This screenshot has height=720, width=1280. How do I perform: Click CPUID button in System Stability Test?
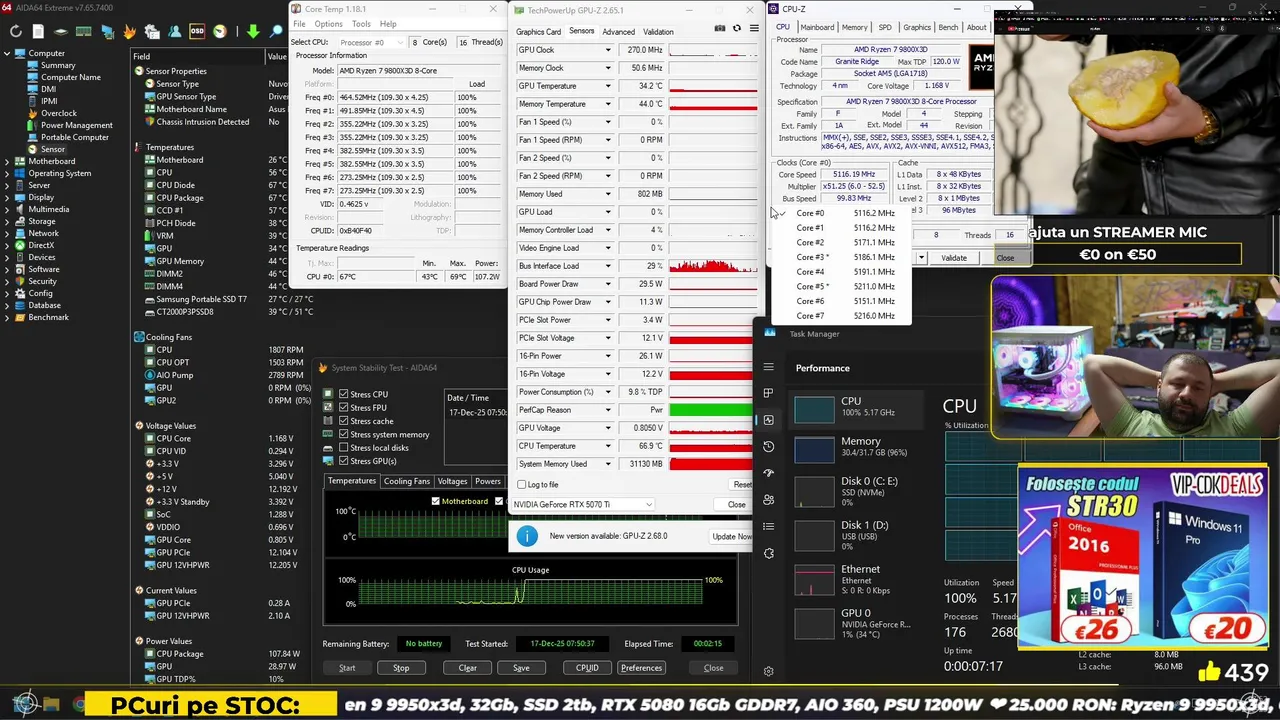coord(587,668)
